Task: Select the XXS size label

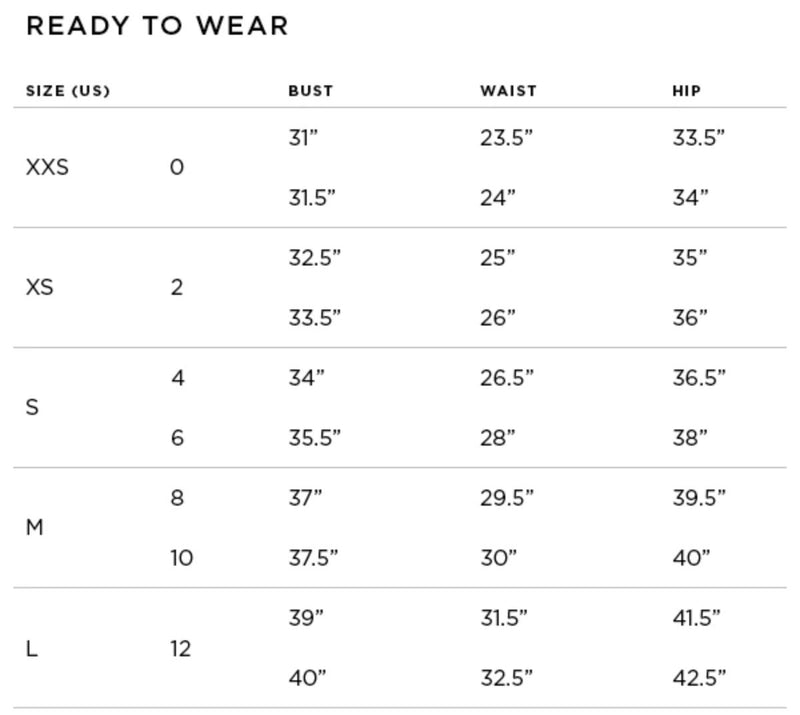Action: pyautogui.click(x=47, y=167)
